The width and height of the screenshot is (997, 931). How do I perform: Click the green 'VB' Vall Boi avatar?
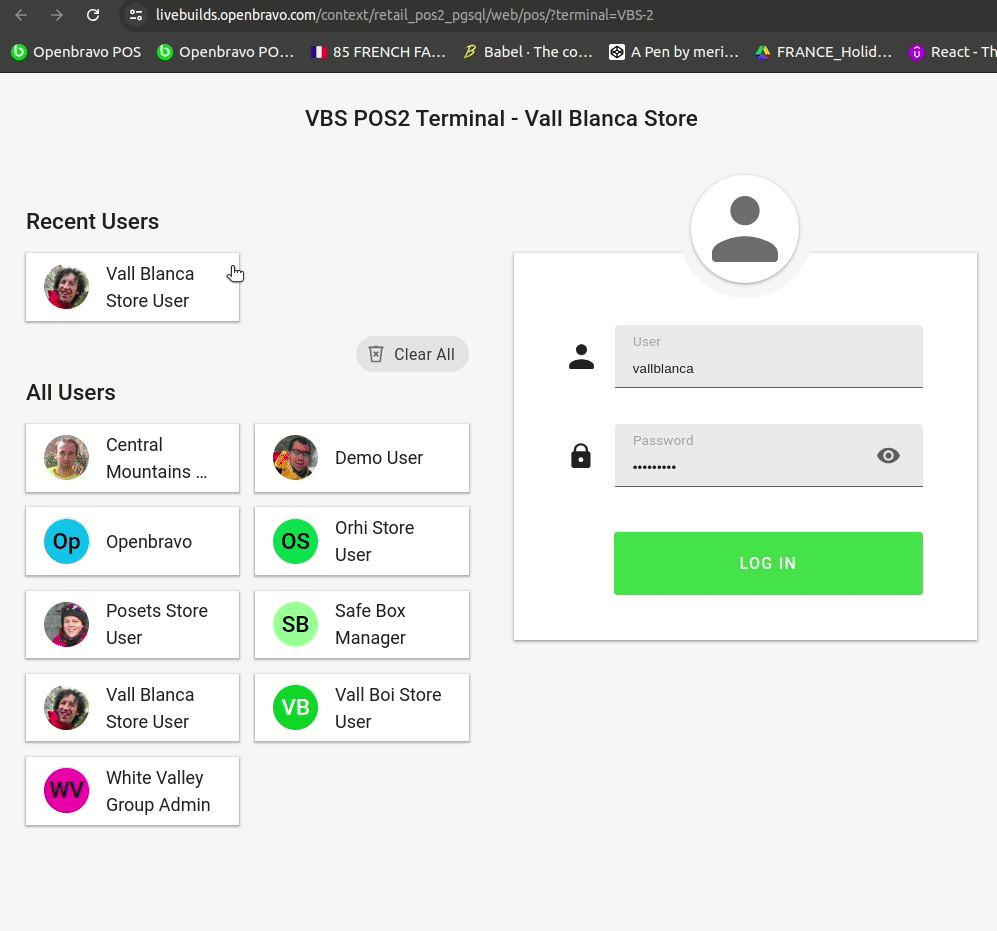tap(295, 708)
